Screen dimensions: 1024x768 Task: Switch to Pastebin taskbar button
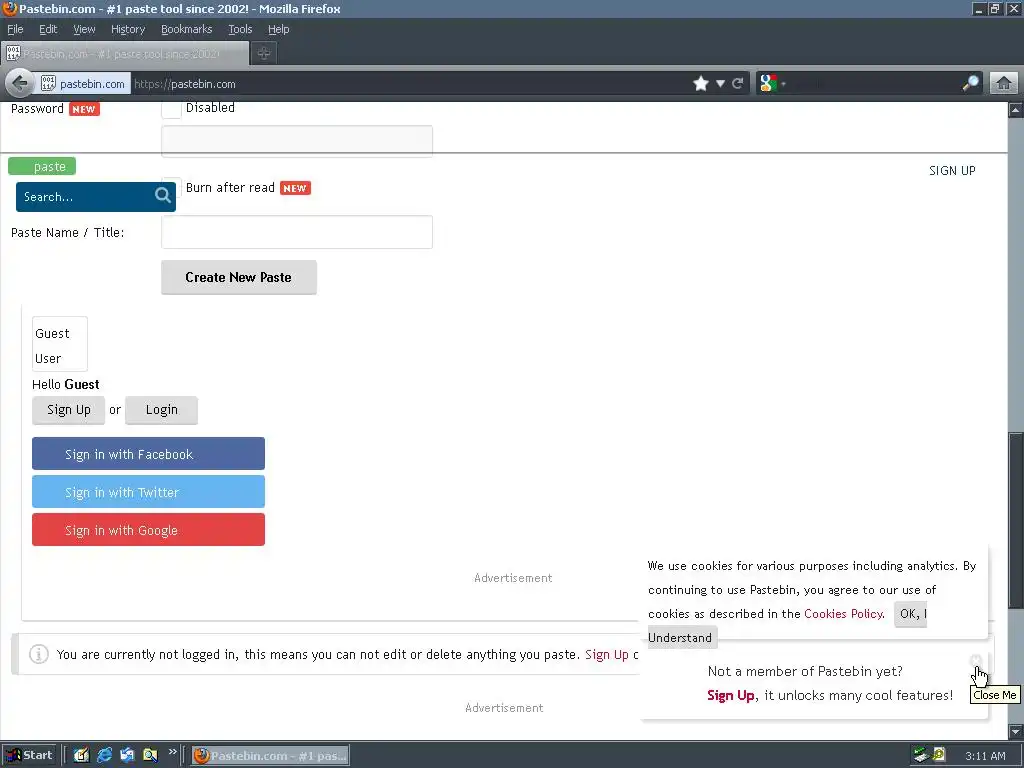pyautogui.click(x=270, y=756)
